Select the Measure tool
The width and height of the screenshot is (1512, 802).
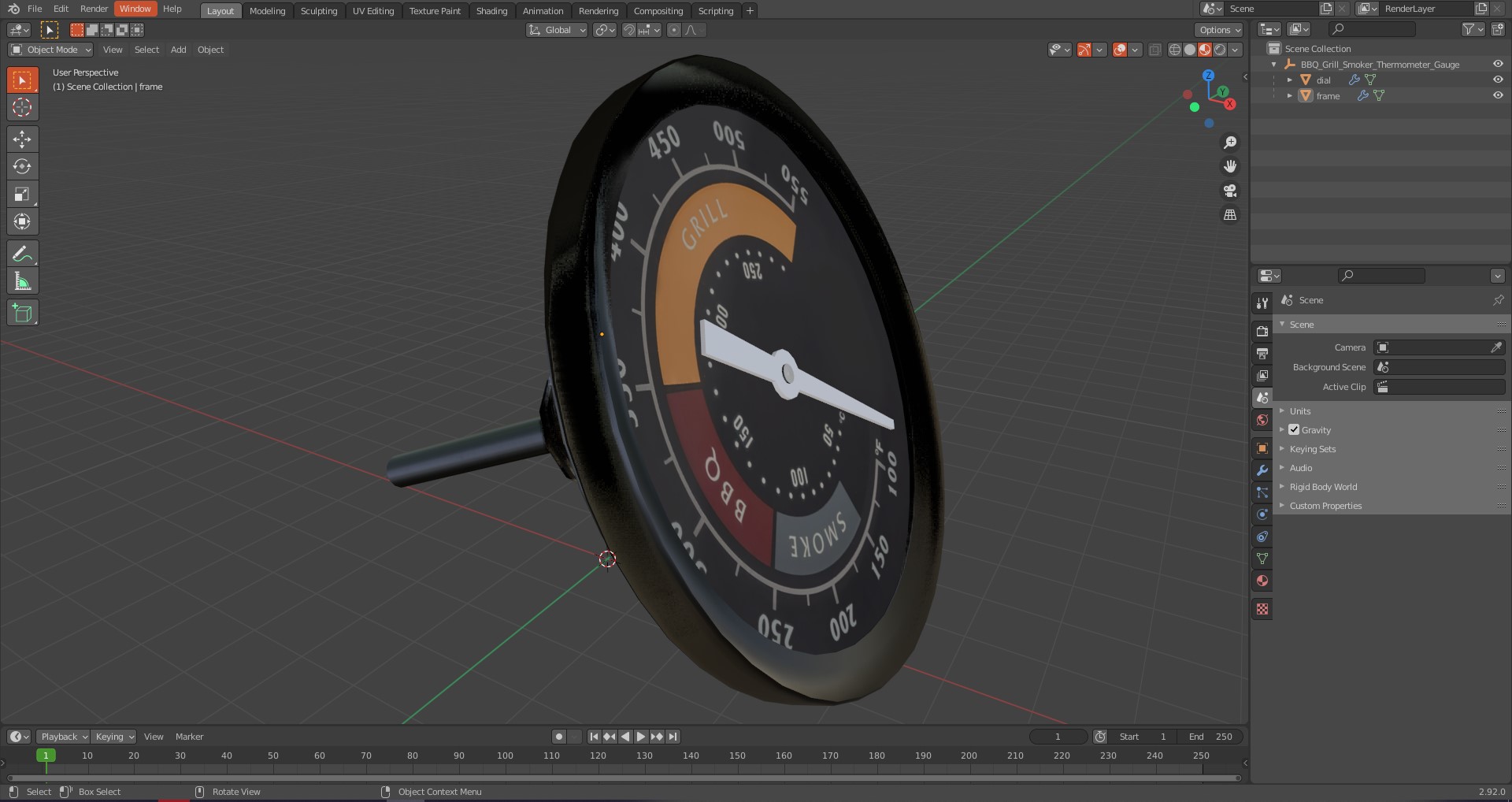click(22, 281)
